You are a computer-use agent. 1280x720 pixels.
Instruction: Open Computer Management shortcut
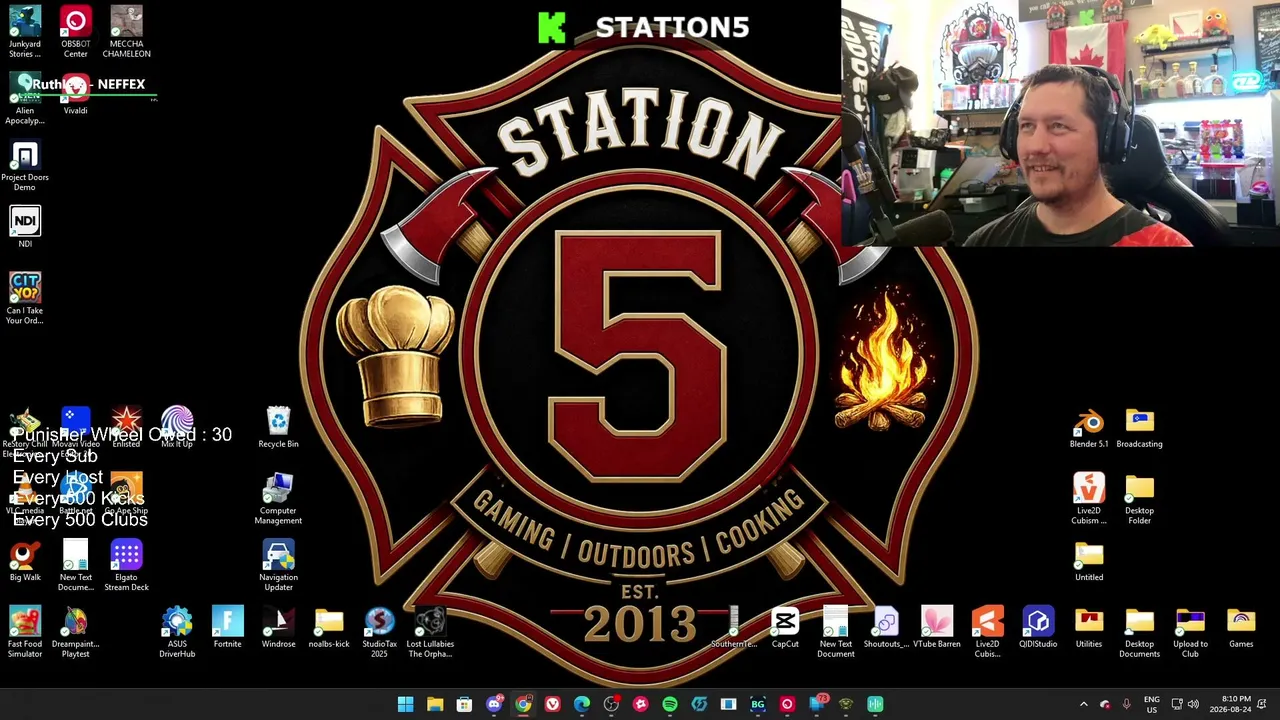(278, 499)
